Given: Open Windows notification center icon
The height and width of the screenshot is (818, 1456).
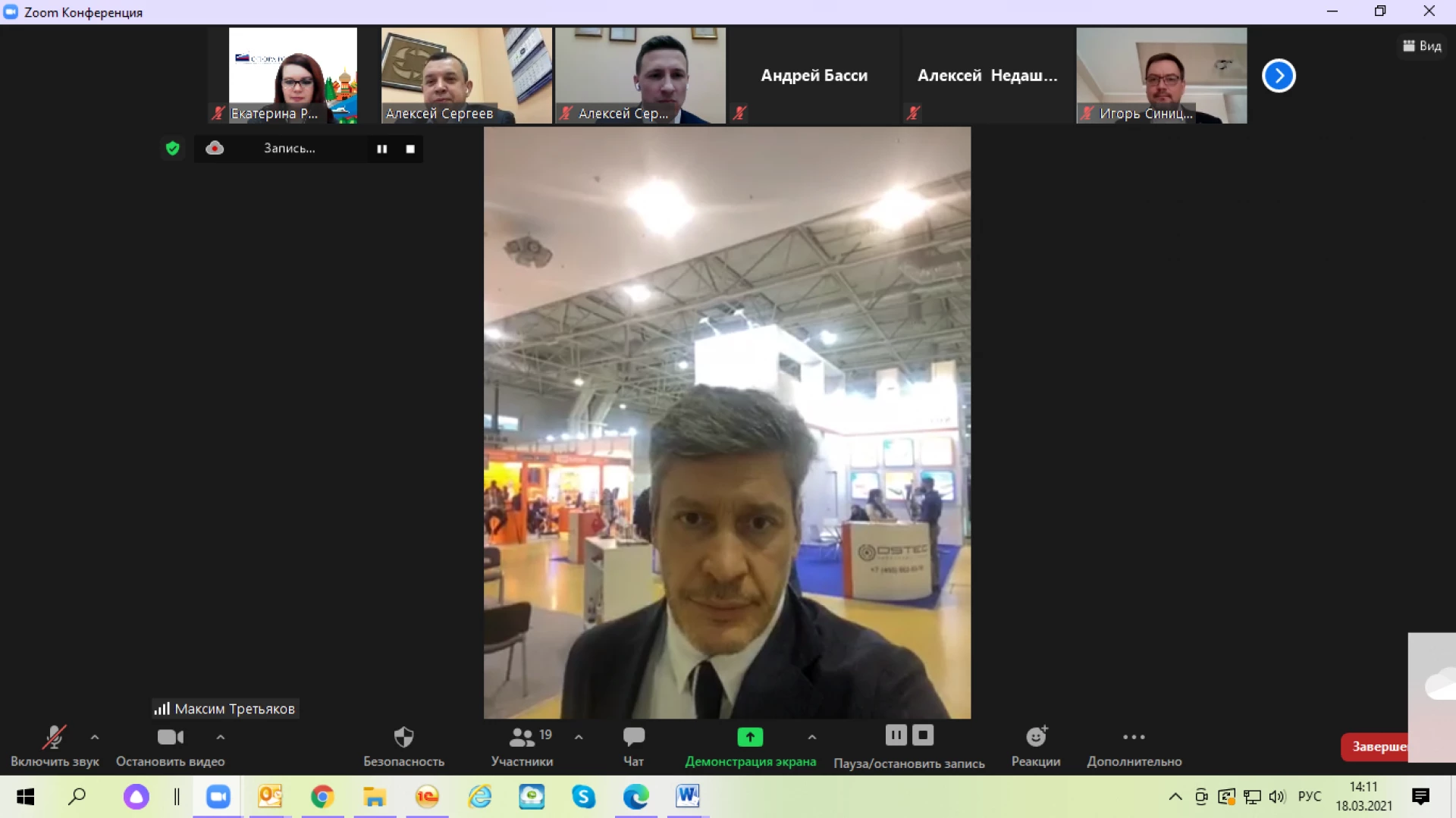Looking at the screenshot, I should 1420,797.
